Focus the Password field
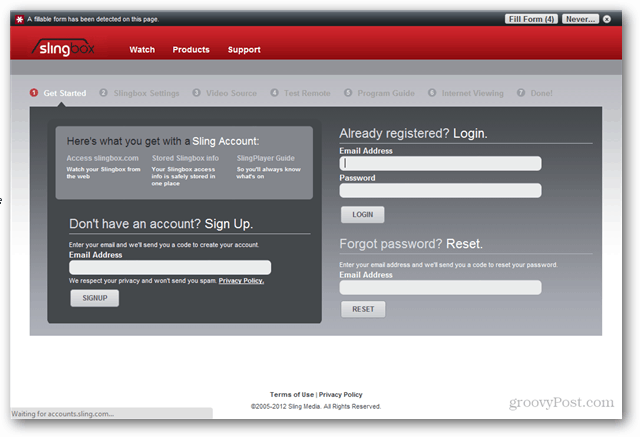Viewport: 640px width, 437px height. [440, 190]
